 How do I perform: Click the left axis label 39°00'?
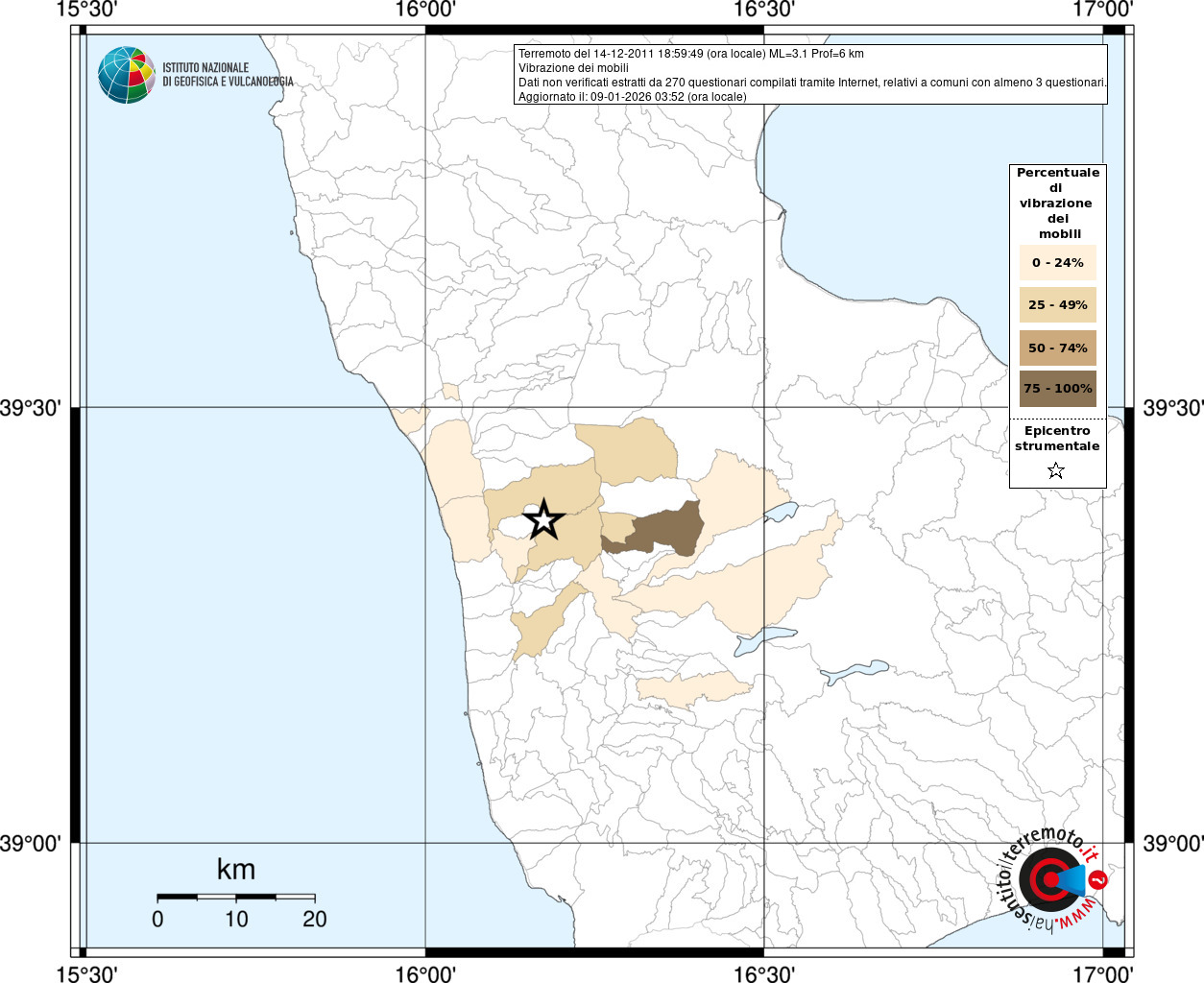tap(31, 844)
